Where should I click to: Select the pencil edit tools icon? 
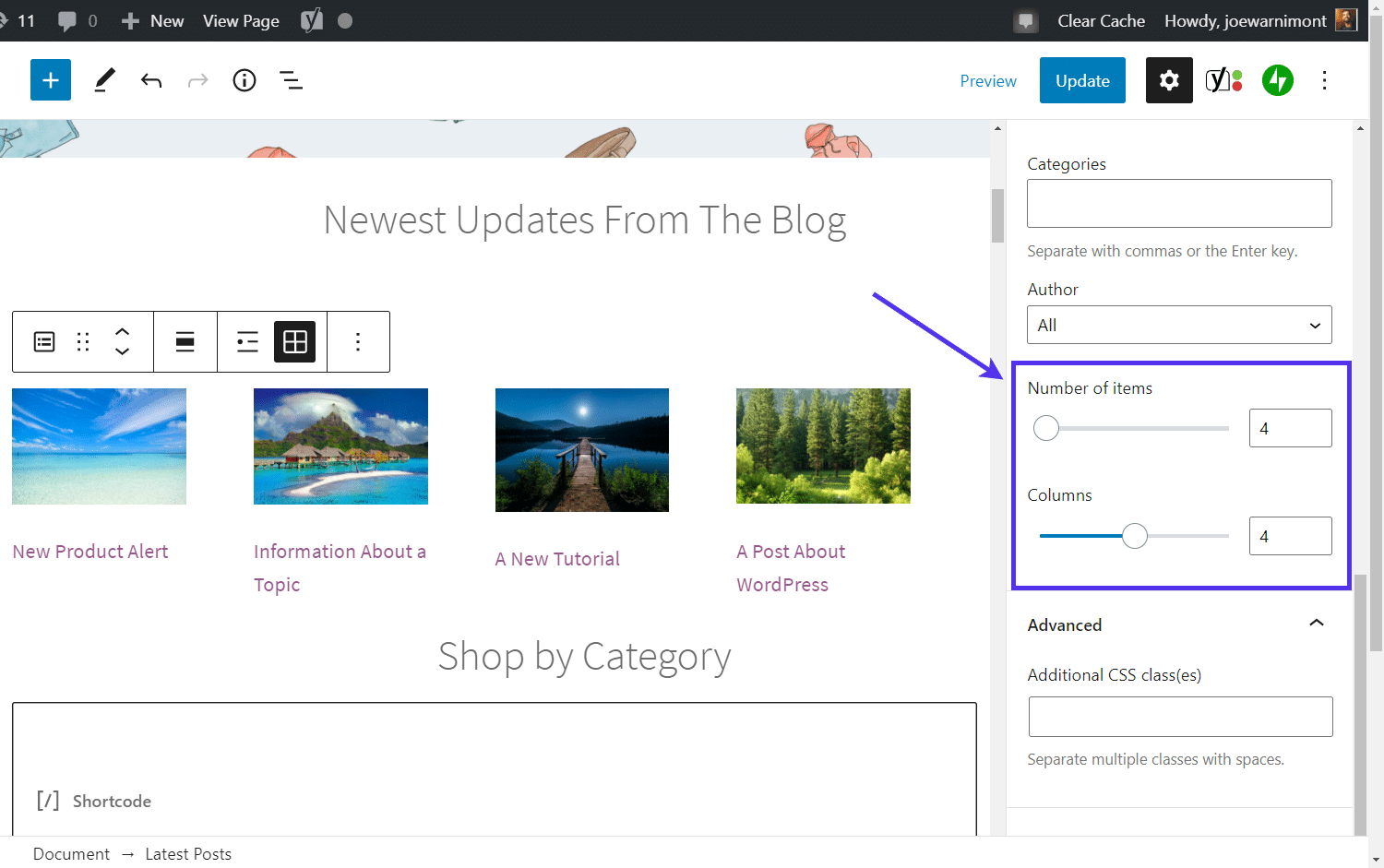[x=105, y=80]
